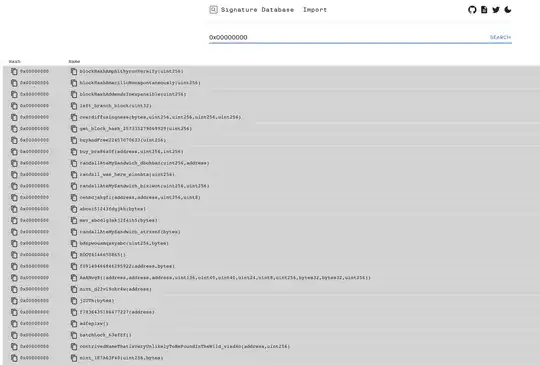This screenshot has width=540, height=365.
Task: Select get_block_hash_257335279069929(uint256) text
Action: coord(136,129)
